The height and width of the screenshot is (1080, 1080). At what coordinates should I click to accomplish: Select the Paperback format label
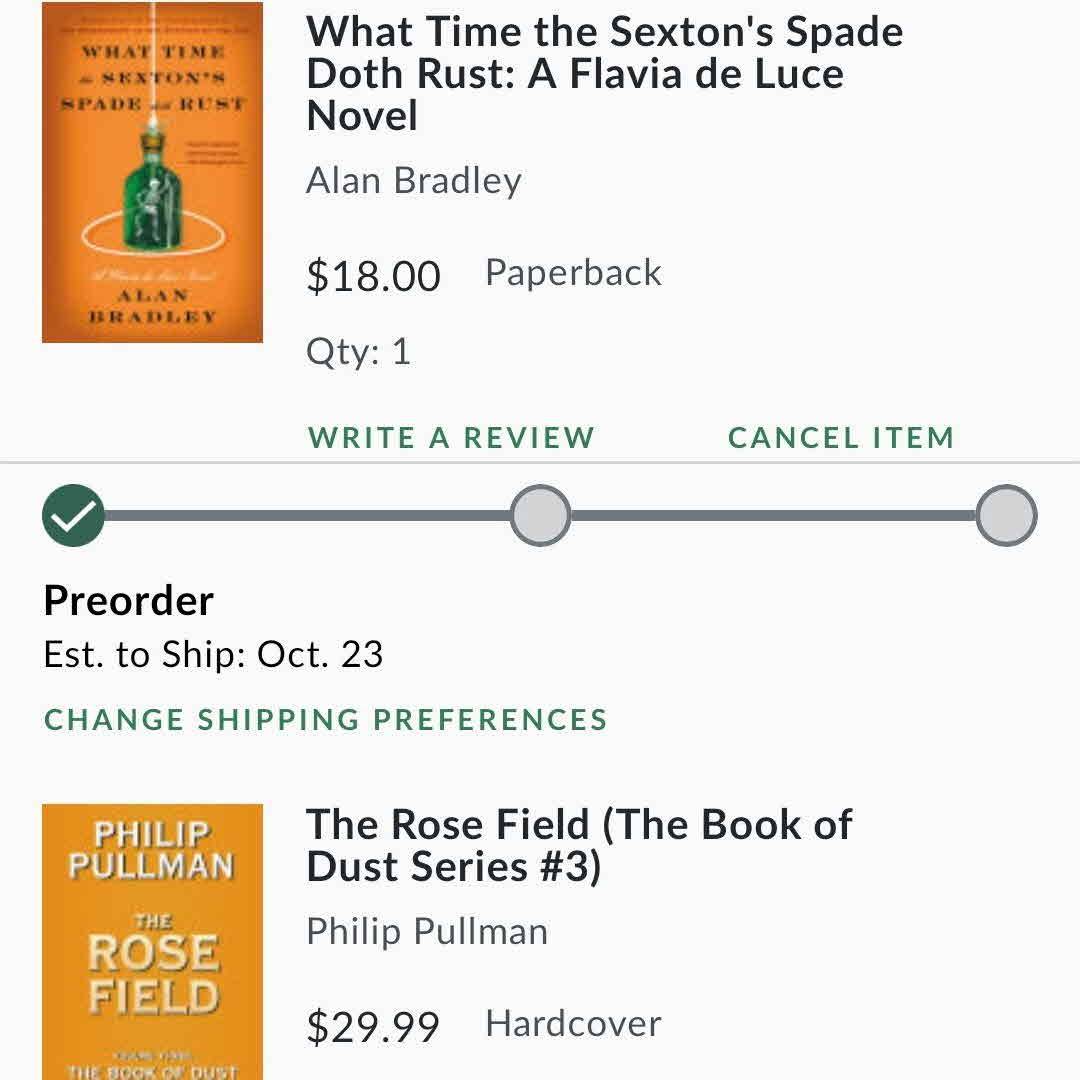coord(574,273)
